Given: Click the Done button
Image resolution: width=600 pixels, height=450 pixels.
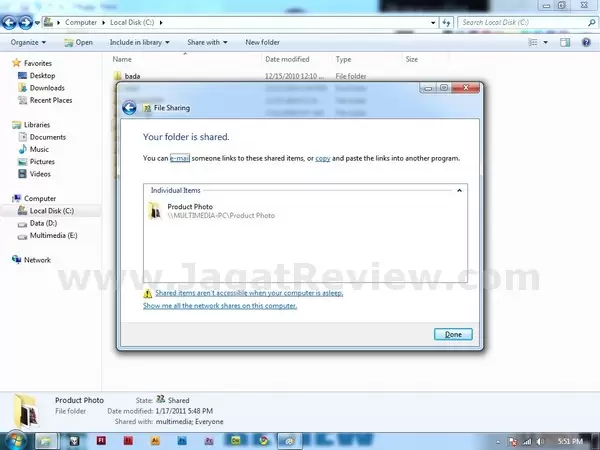Looking at the screenshot, I should click(x=452, y=334).
